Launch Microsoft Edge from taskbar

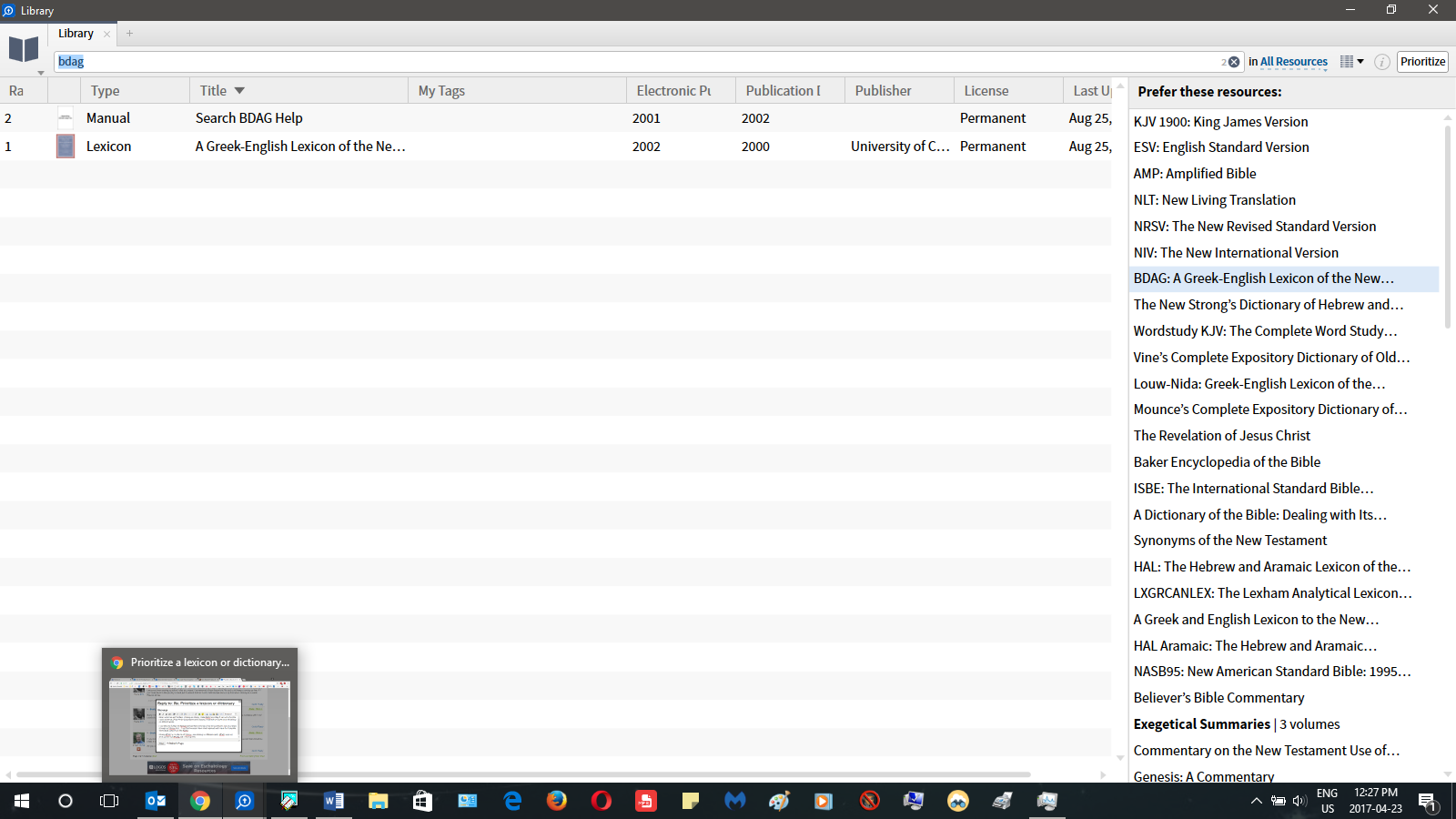click(x=512, y=801)
